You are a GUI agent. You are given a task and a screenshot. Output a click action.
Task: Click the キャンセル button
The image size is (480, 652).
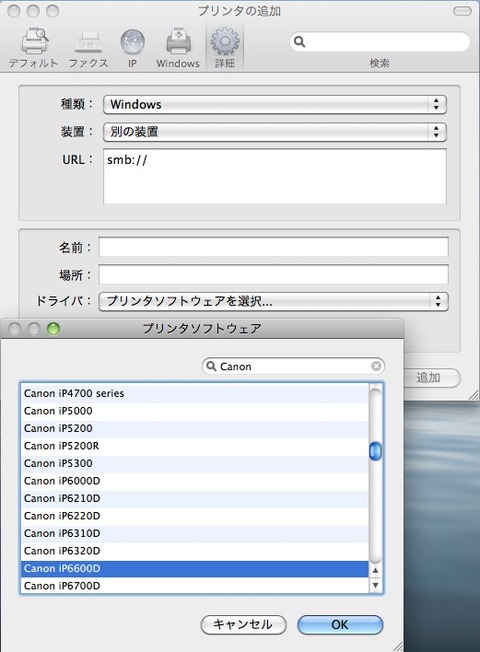[x=243, y=625]
